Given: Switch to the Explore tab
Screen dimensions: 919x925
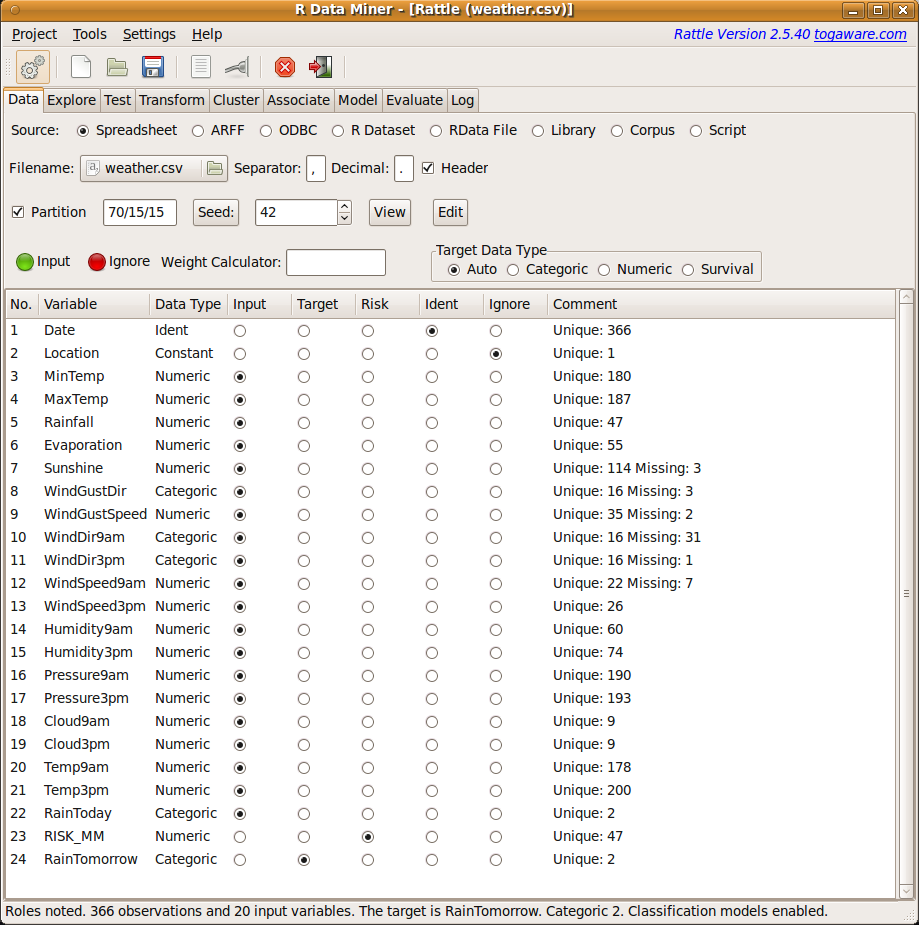Looking at the screenshot, I should click(x=71, y=100).
